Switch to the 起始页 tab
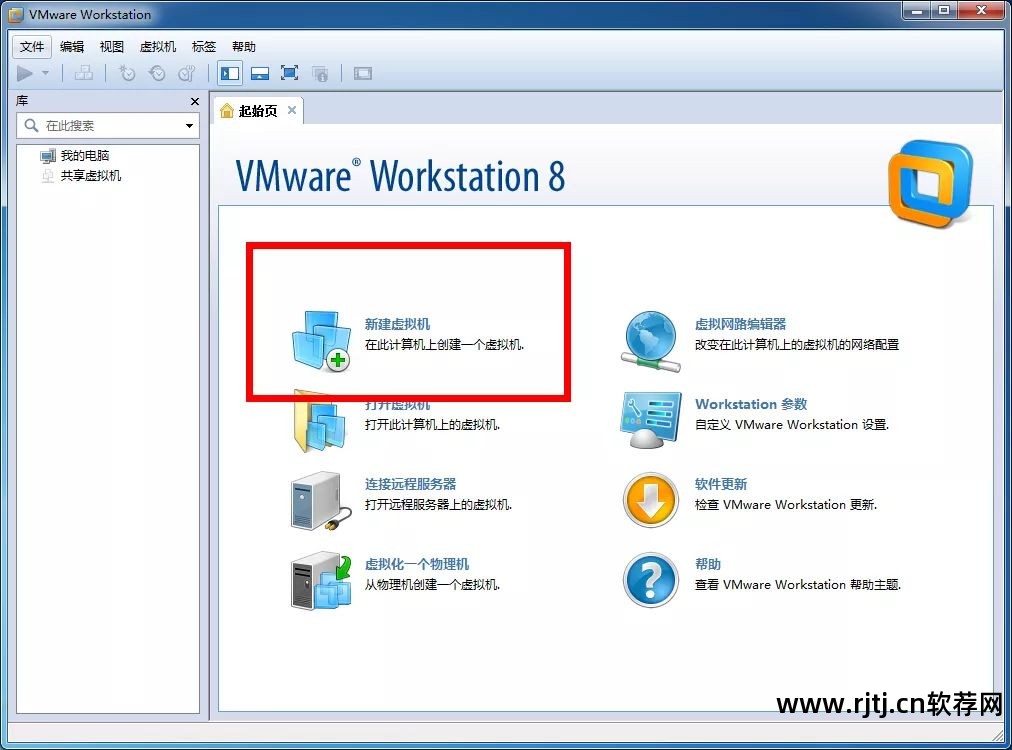Image resolution: width=1012 pixels, height=750 pixels. pyautogui.click(x=255, y=111)
